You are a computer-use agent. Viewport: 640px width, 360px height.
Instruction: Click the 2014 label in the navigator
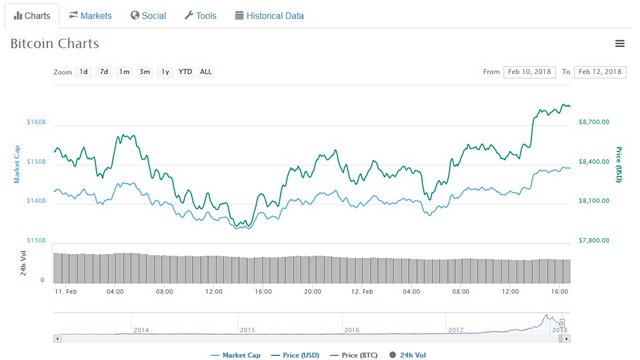[x=141, y=330]
